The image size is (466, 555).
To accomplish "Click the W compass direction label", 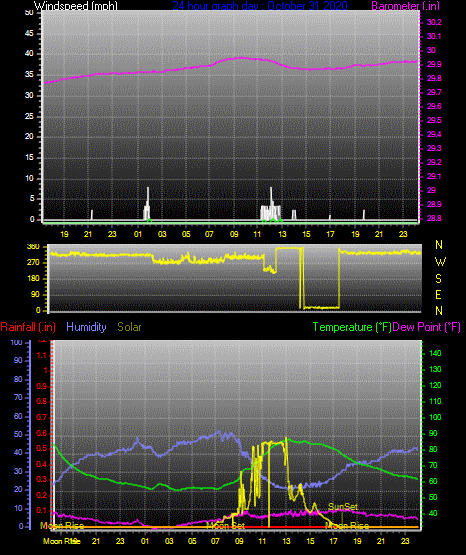I will tap(440, 262).
